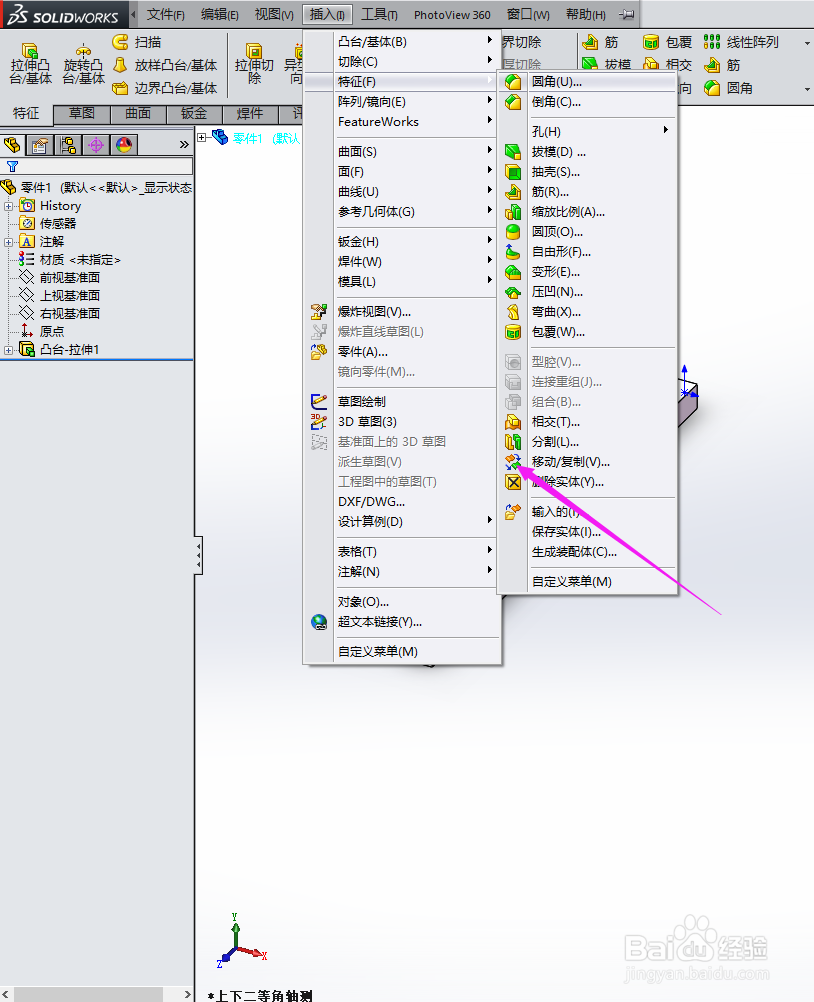814x1002 pixels.
Task: Switch to the 曲面 surface tab
Action: tap(138, 114)
